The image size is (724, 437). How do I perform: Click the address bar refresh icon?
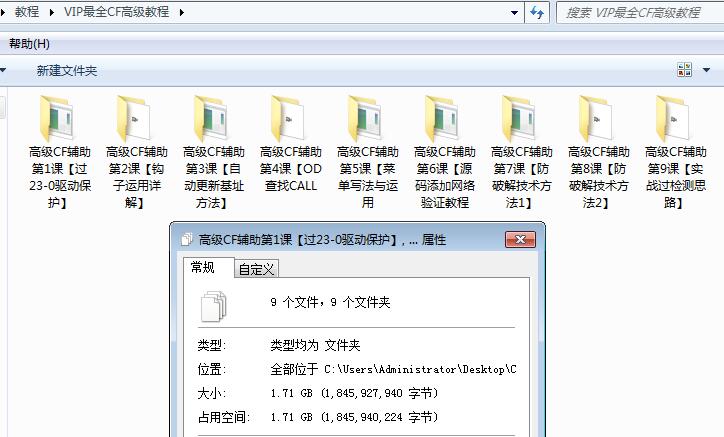pos(537,12)
